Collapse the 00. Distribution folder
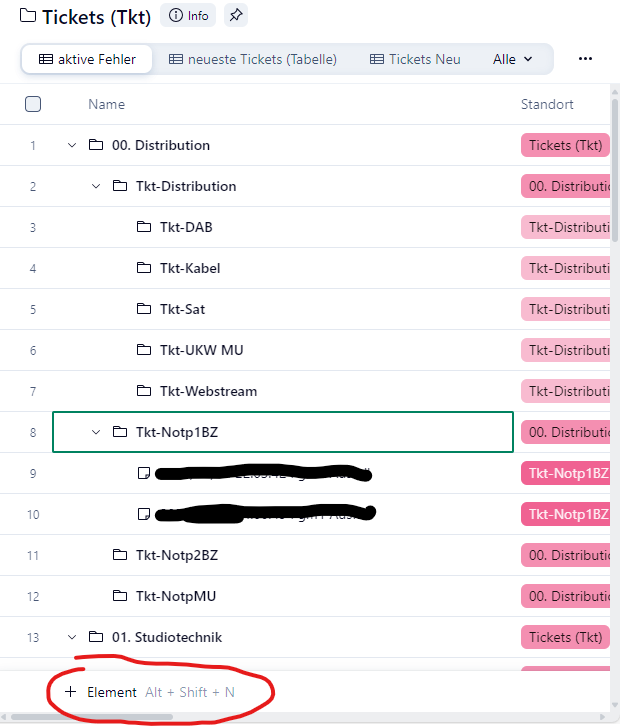620x727 pixels. [71, 146]
